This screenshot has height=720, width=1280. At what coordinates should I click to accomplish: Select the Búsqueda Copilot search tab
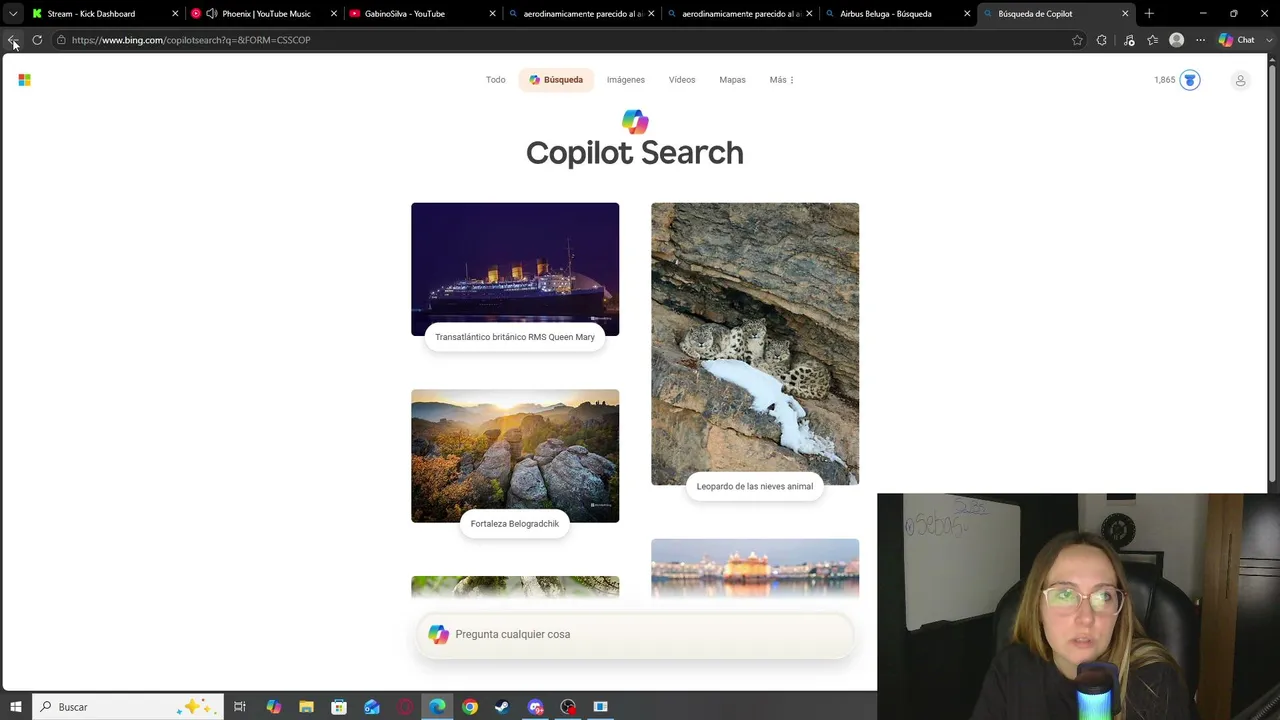[556, 80]
